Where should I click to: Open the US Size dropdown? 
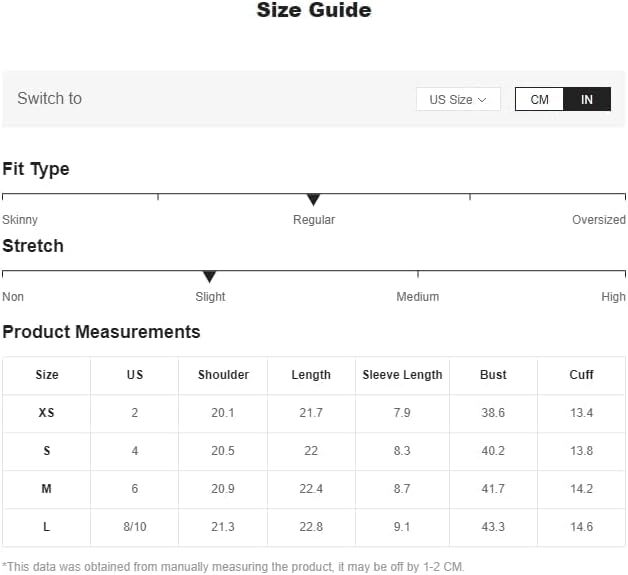click(x=458, y=99)
